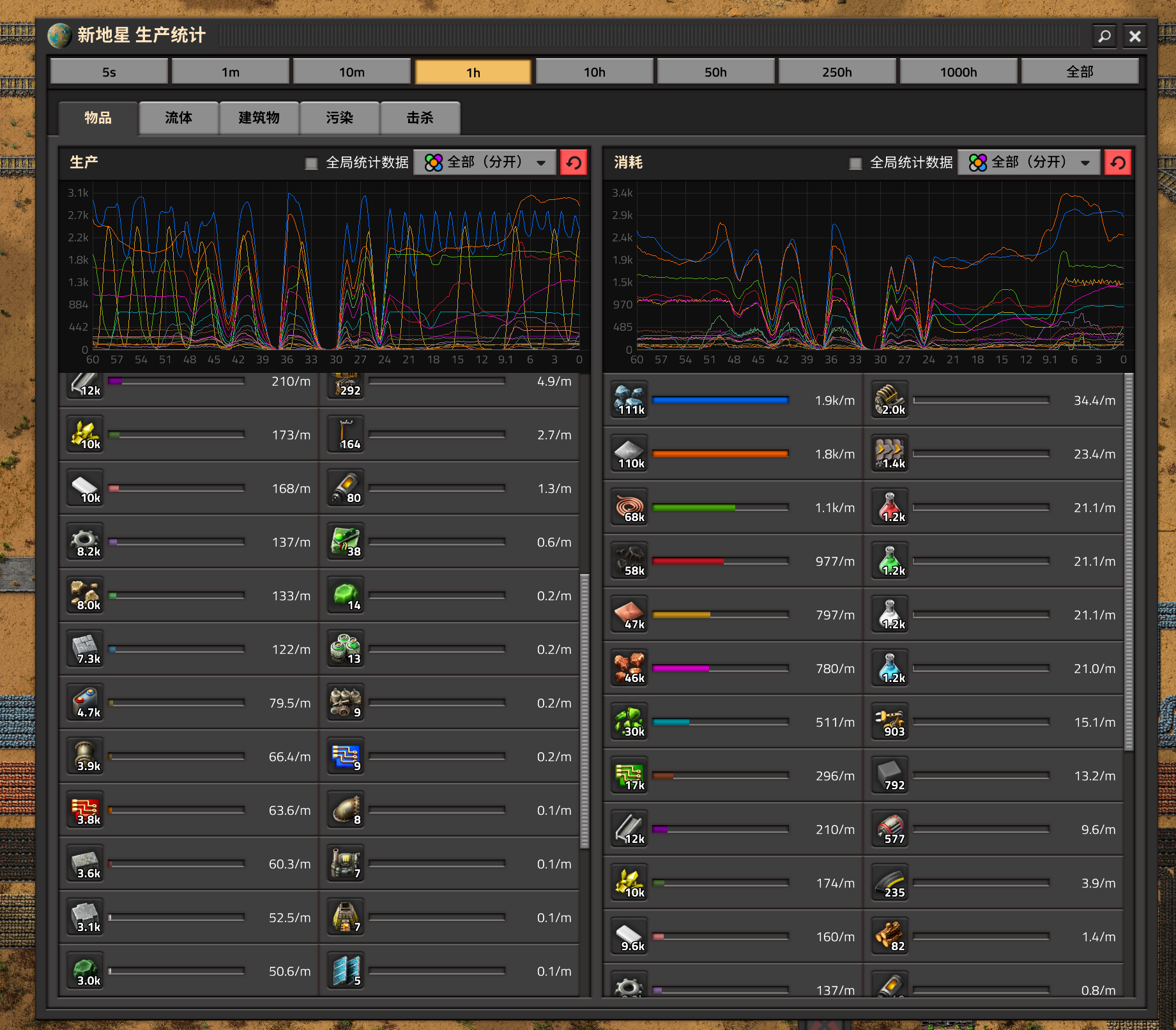
Task: Click the sulfur icon in production list
Action: coord(86,435)
